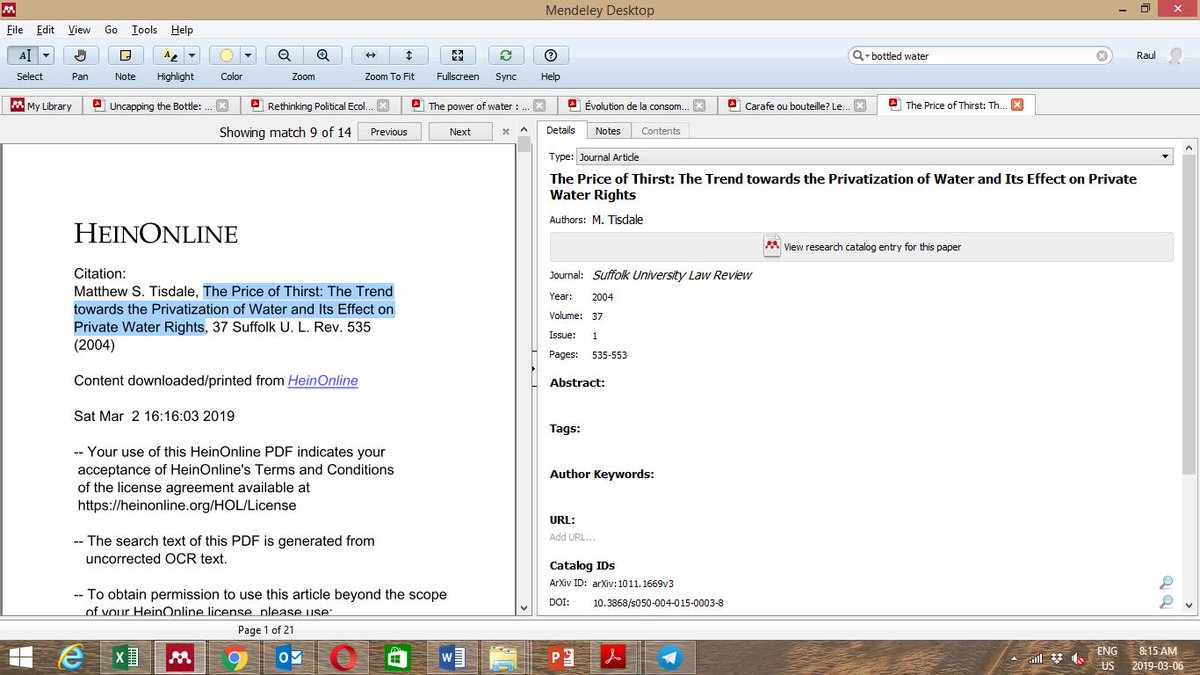Open the Notes tab
The image size is (1200, 675).
coord(608,131)
